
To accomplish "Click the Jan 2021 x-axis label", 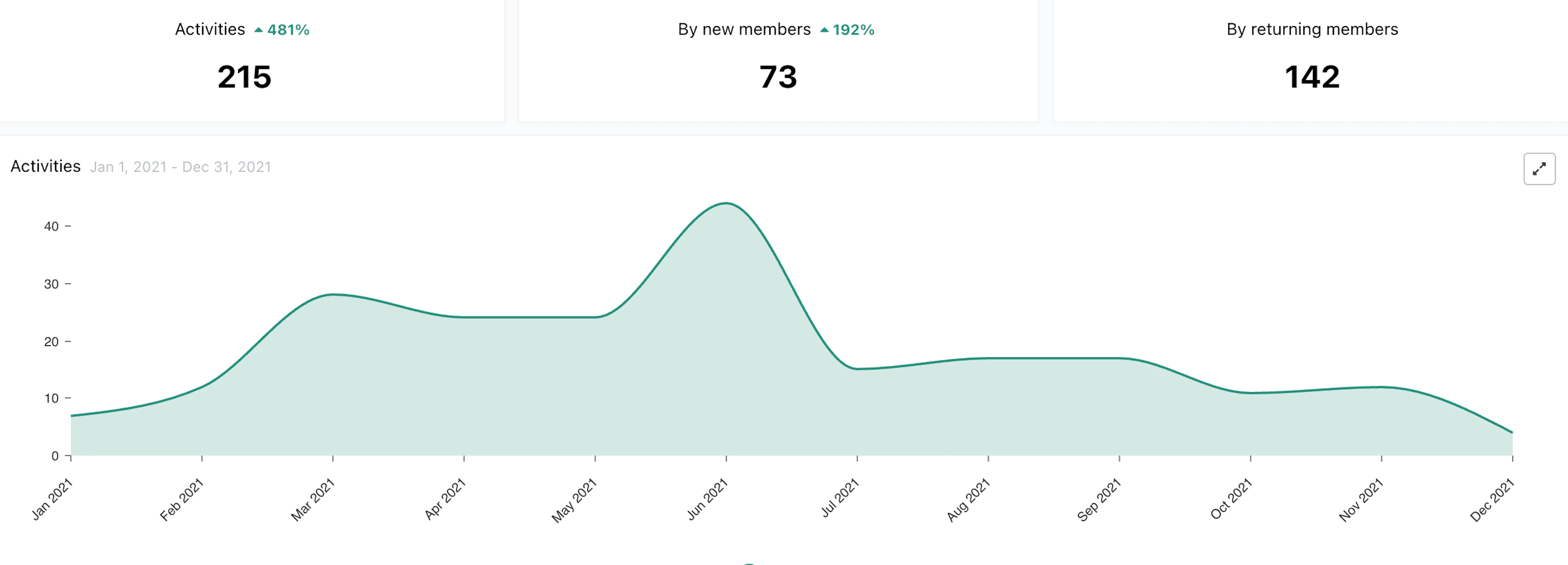I will click(x=52, y=499).
